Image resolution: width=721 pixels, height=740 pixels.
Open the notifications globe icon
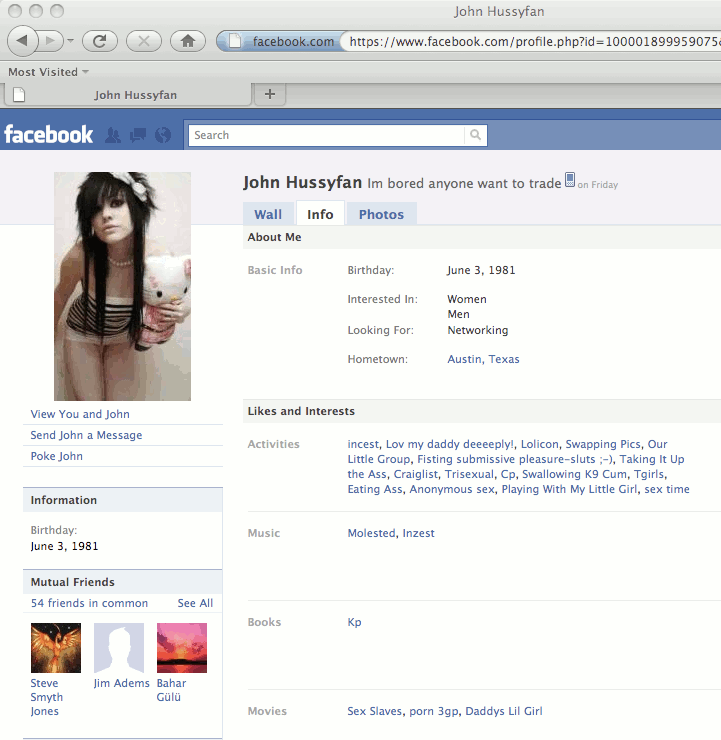pos(163,135)
